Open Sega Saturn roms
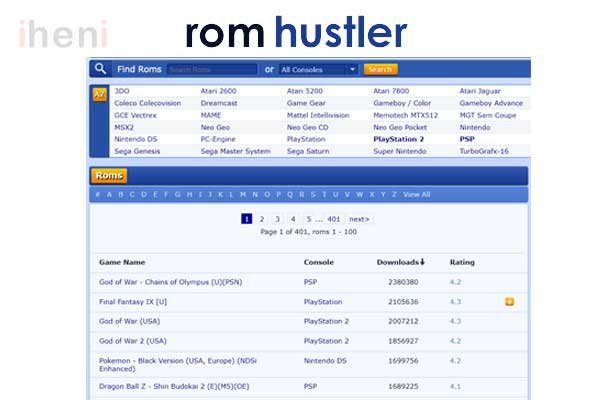The height and width of the screenshot is (400, 600). click(x=308, y=152)
